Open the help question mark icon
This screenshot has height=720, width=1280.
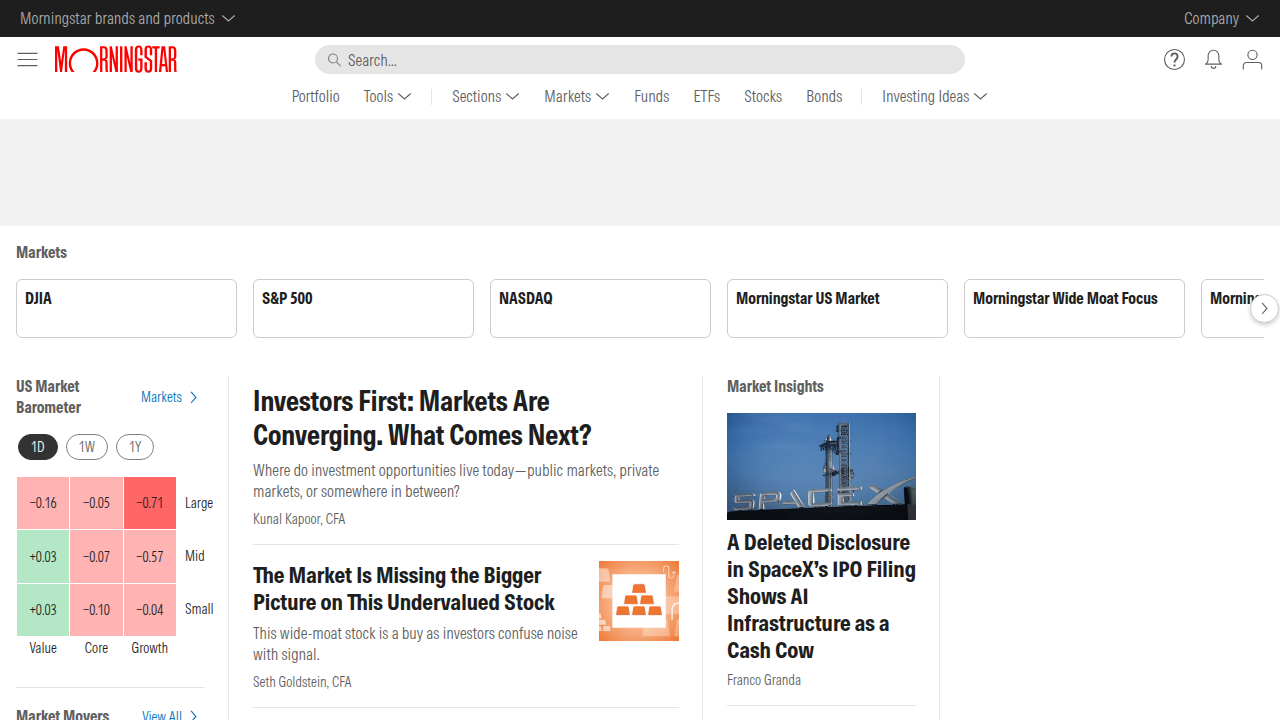[1174, 60]
